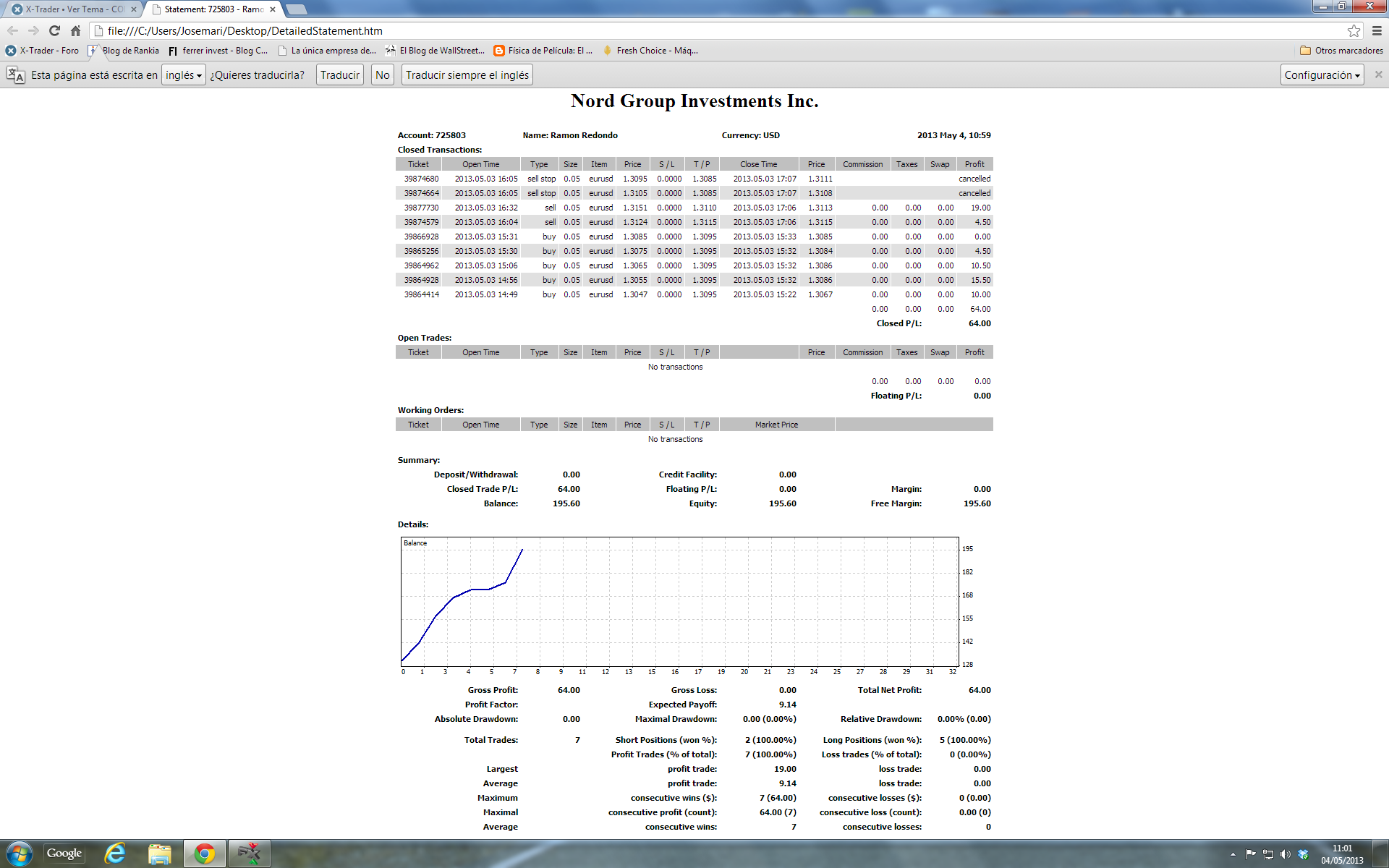This screenshot has height=868, width=1389.
Task: Open the Configuración dropdown
Action: (1322, 75)
